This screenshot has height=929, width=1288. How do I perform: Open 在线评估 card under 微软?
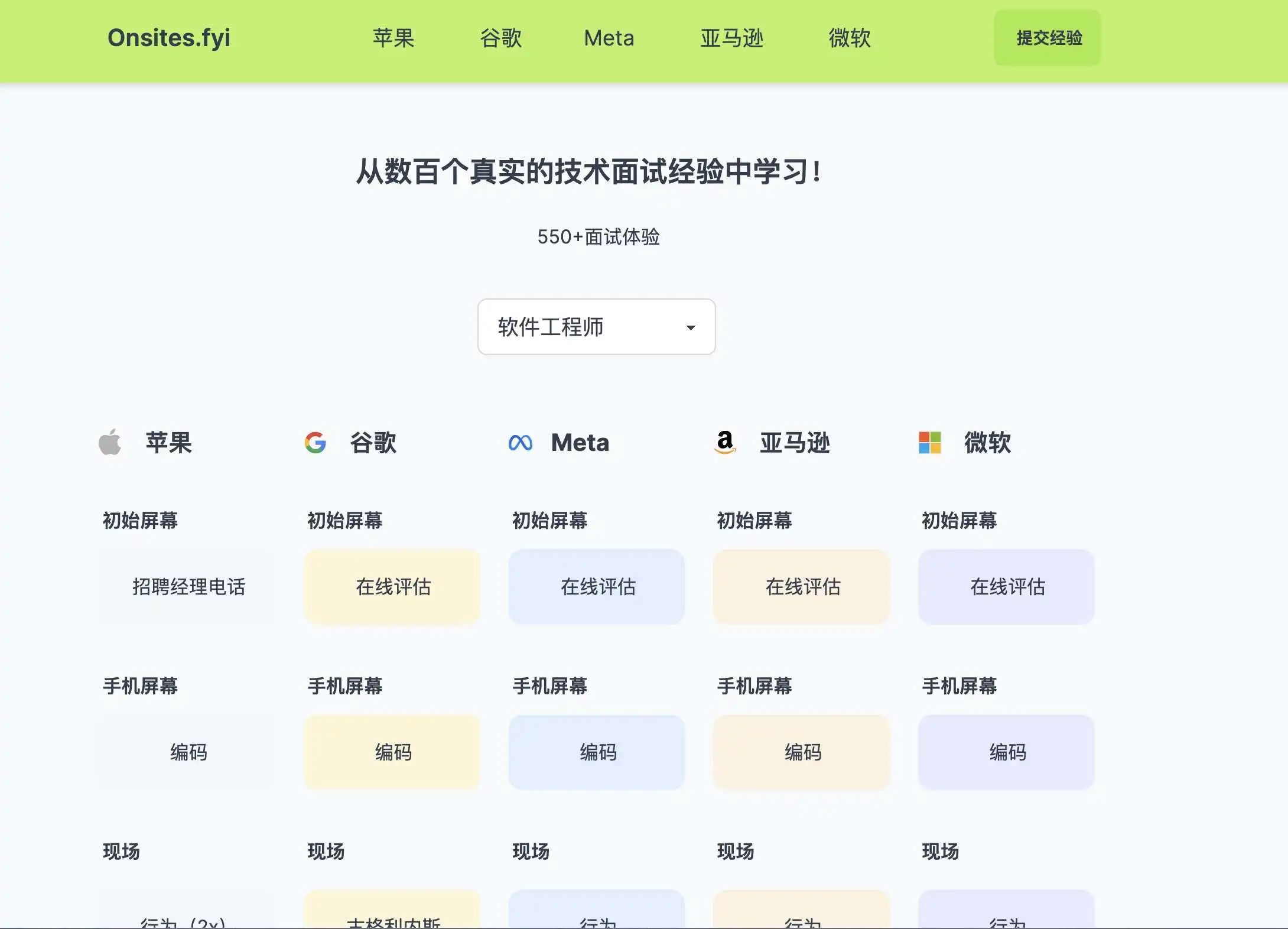1006,587
